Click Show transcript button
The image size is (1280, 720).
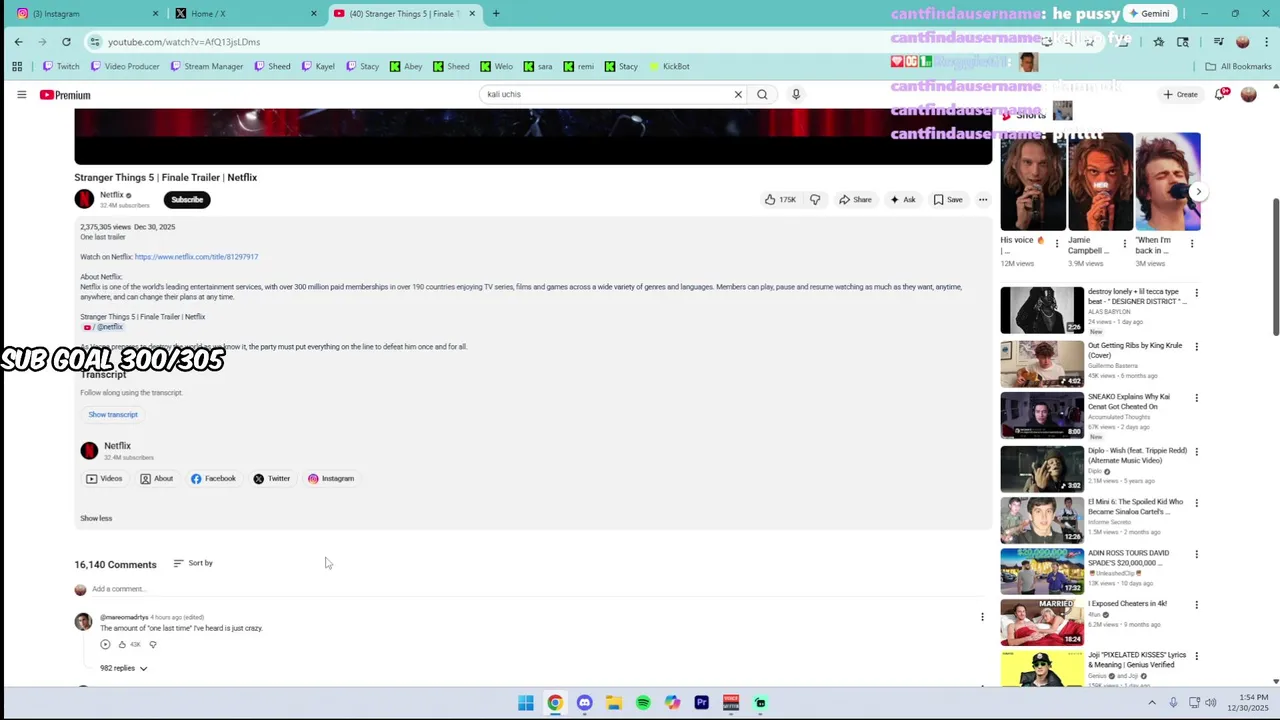pos(113,414)
